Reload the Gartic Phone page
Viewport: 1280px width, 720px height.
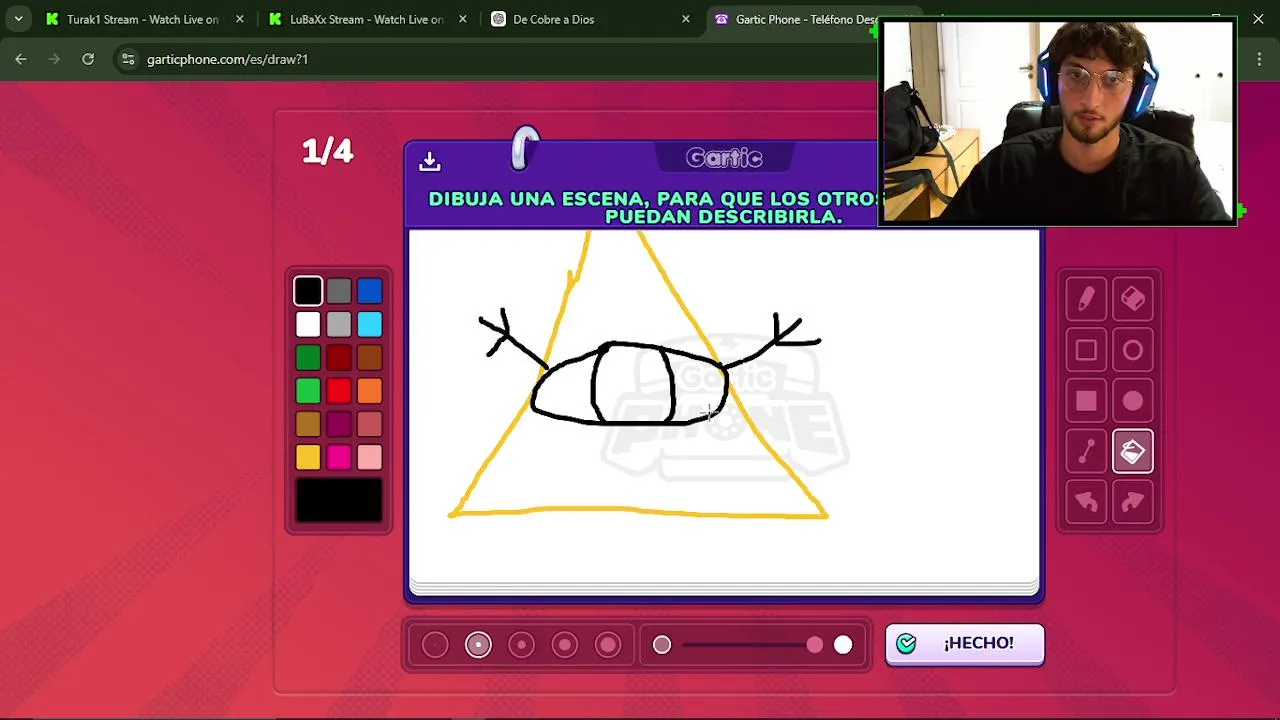coord(88,59)
